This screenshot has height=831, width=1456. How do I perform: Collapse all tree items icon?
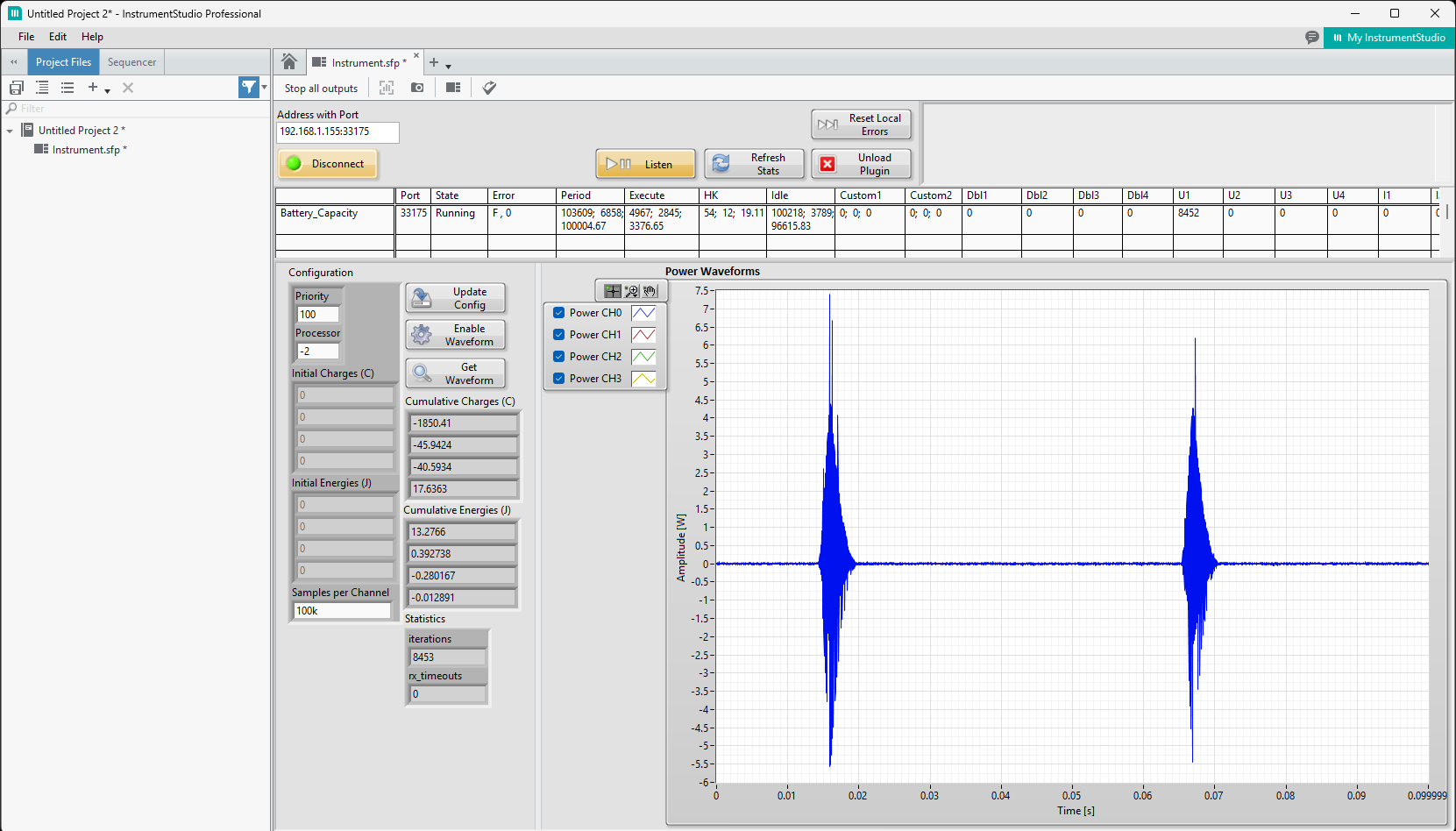(x=67, y=88)
